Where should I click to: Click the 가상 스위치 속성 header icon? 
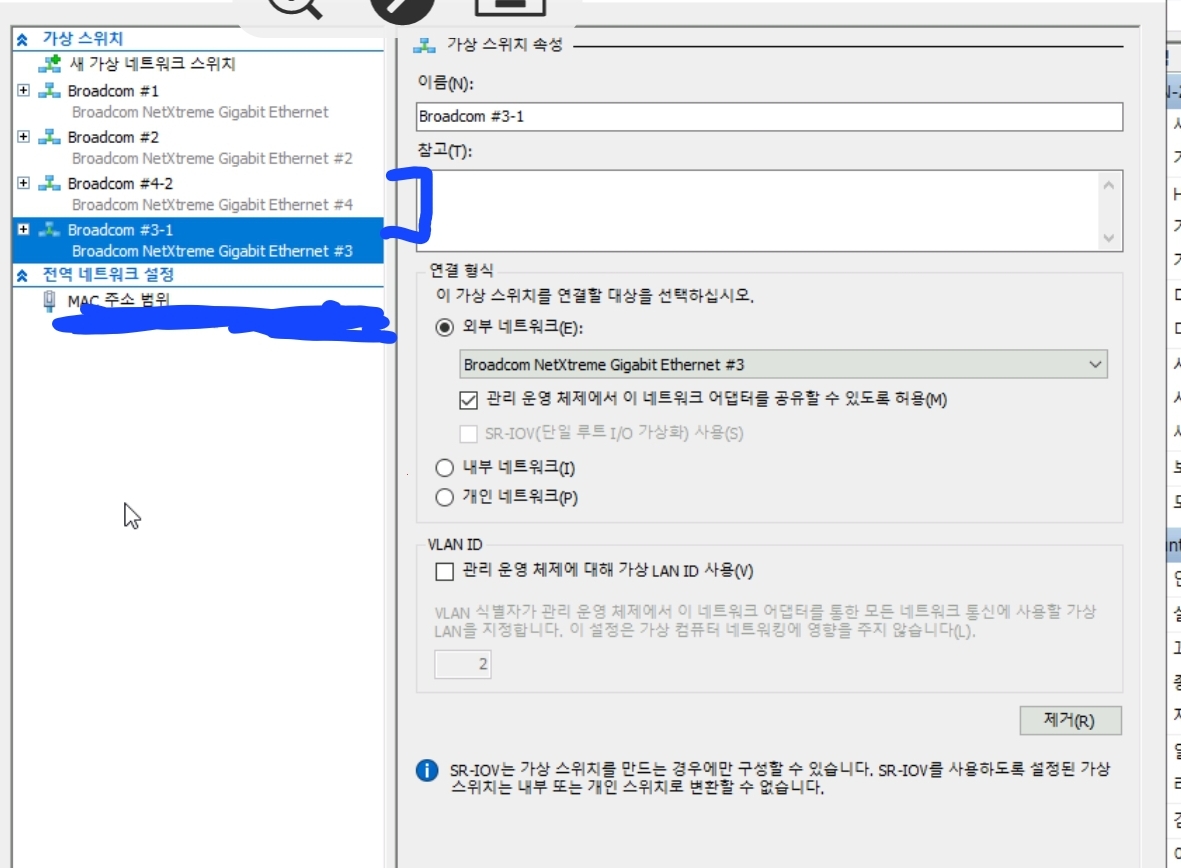424,45
